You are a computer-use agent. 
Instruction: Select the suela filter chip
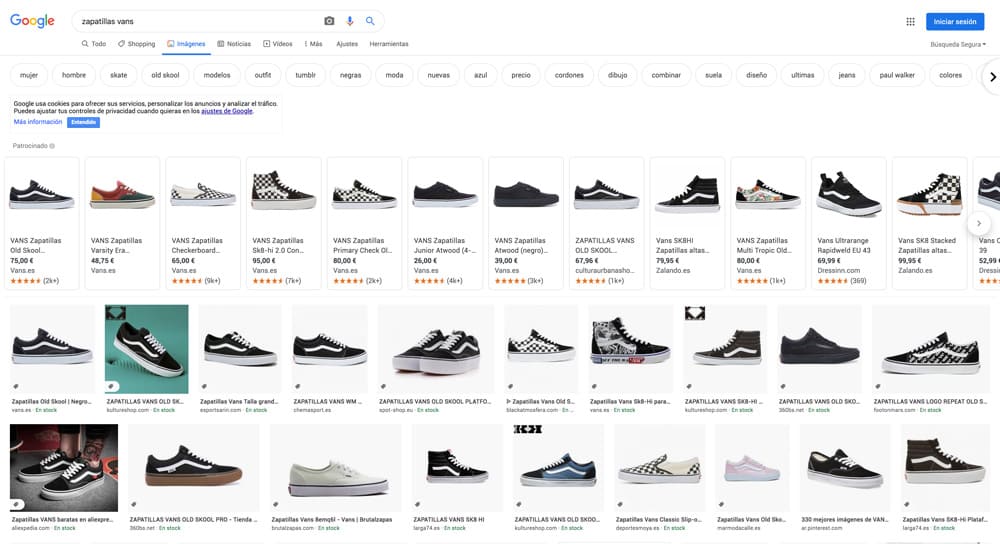pyautogui.click(x=714, y=75)
